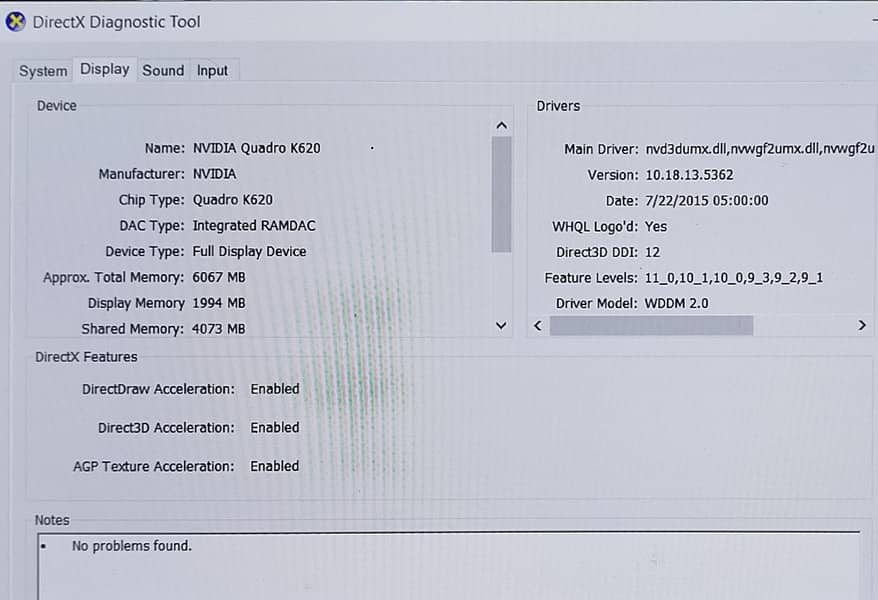
Task: Click the device name NVIDIA Quadro K620
Action: click(x=256, y=148)
